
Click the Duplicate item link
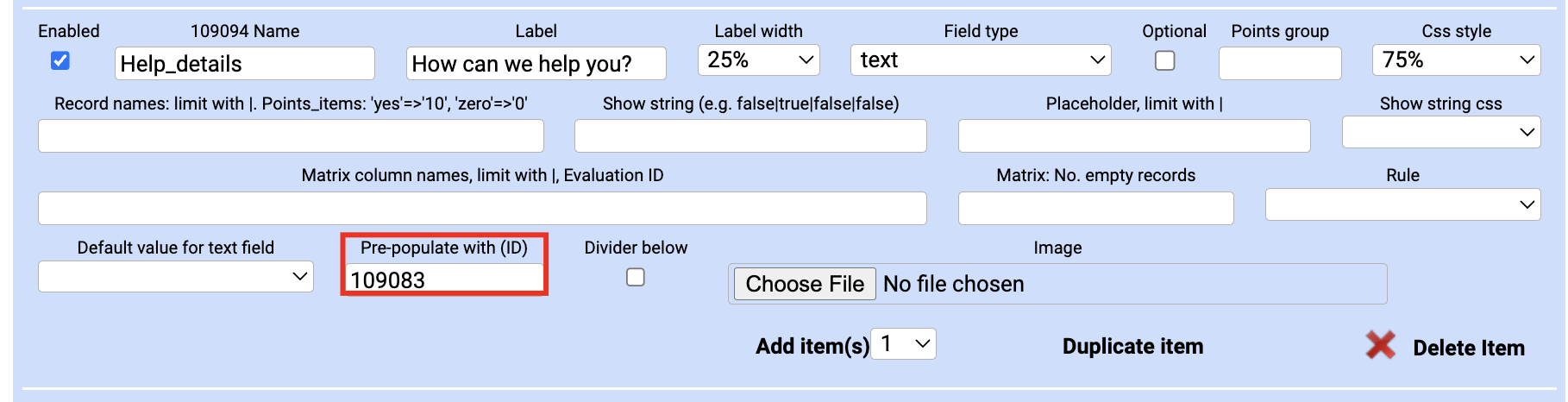pyautogui.click(x=1132, y=347)
